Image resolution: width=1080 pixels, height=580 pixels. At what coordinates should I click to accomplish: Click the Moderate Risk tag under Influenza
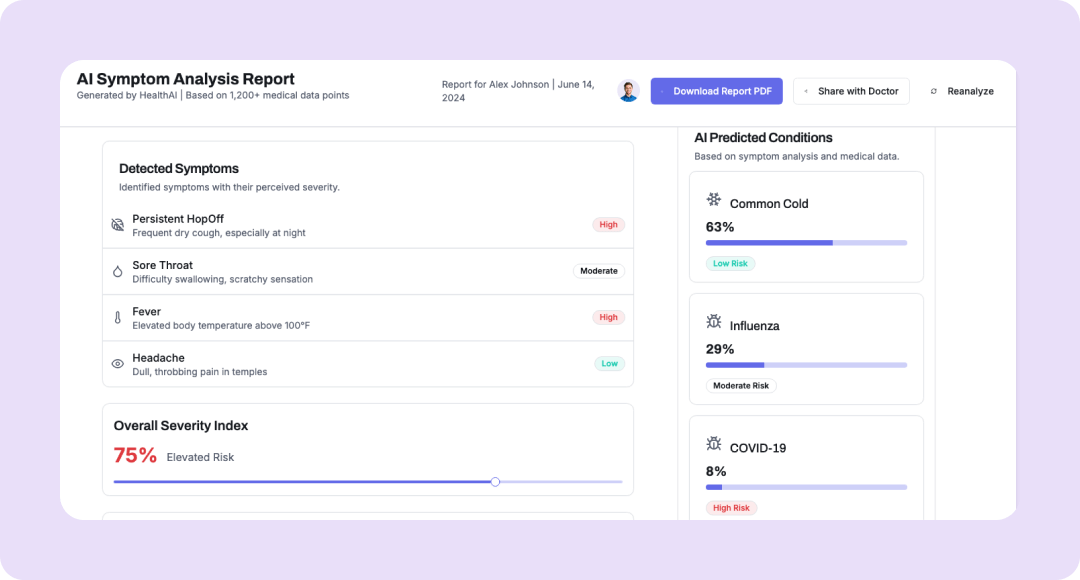coord(741,386)
